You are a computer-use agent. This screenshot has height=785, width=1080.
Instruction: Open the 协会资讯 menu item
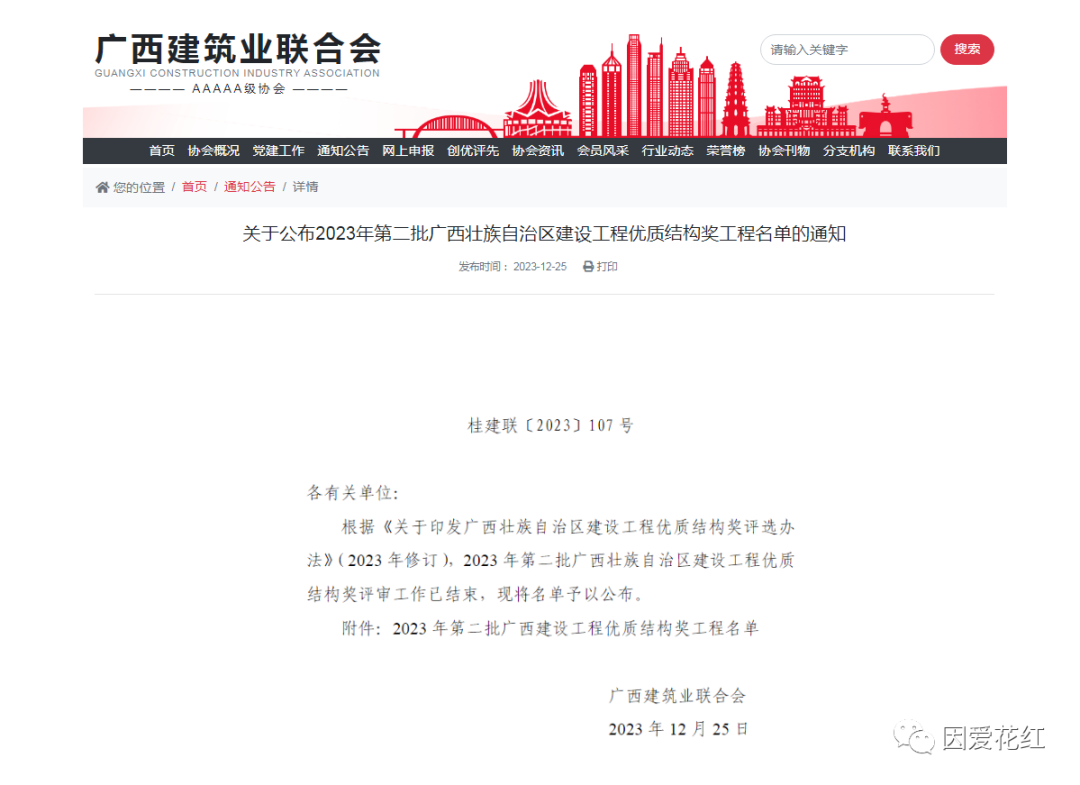(538, 151)
